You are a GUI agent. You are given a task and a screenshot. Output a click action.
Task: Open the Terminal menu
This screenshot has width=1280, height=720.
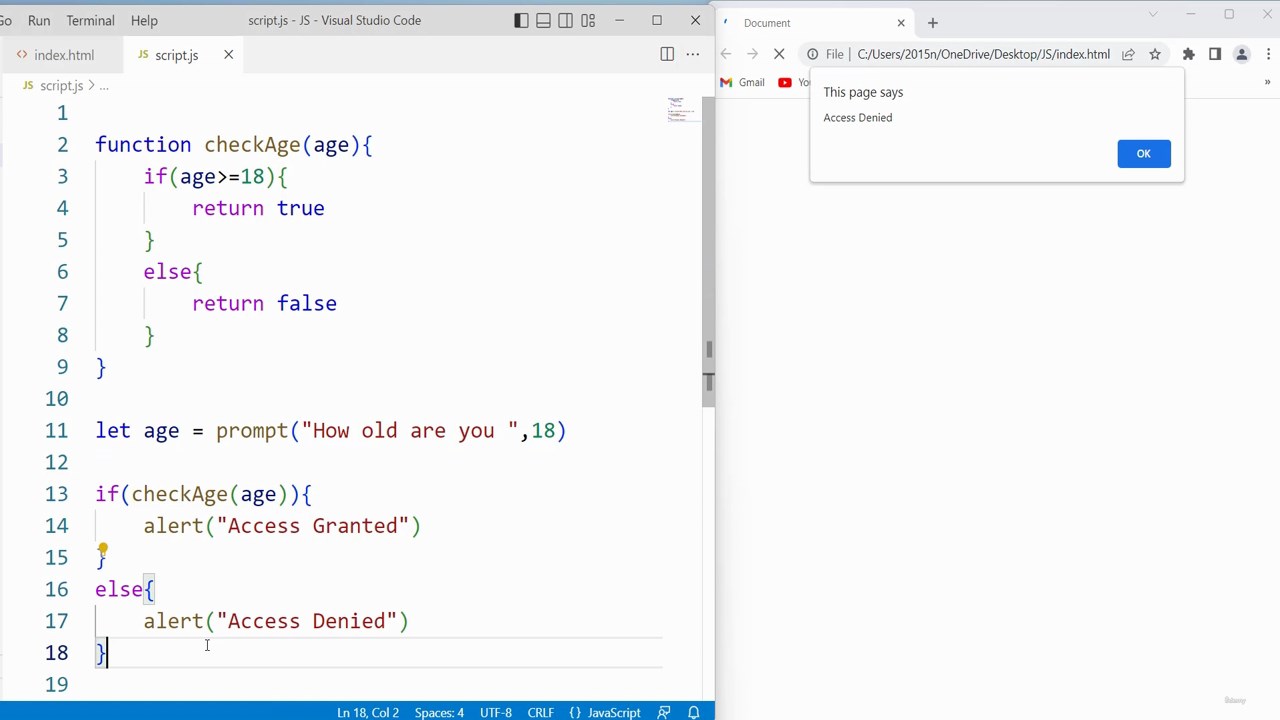click(x=90, y=20)
